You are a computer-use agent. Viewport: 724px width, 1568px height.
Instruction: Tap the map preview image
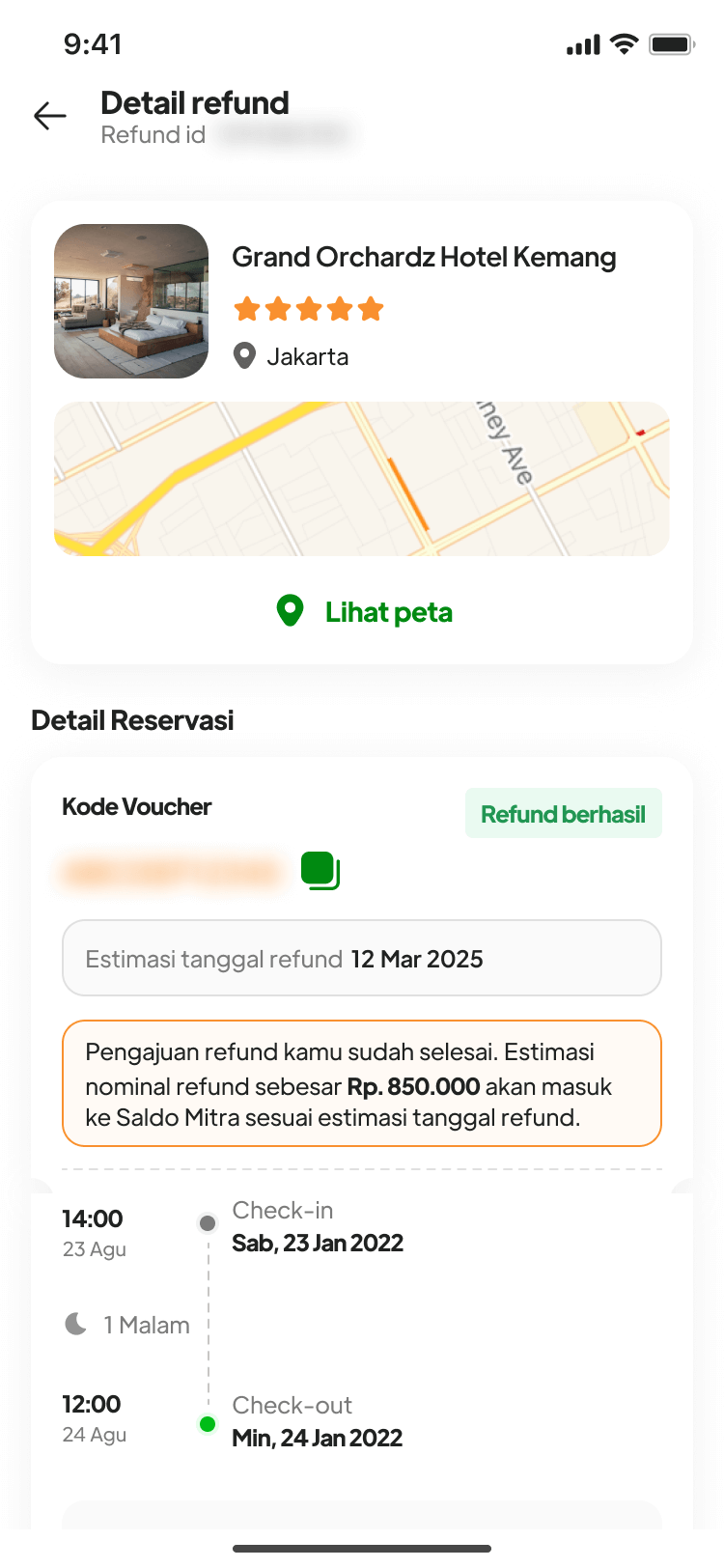tap(361, 479)
